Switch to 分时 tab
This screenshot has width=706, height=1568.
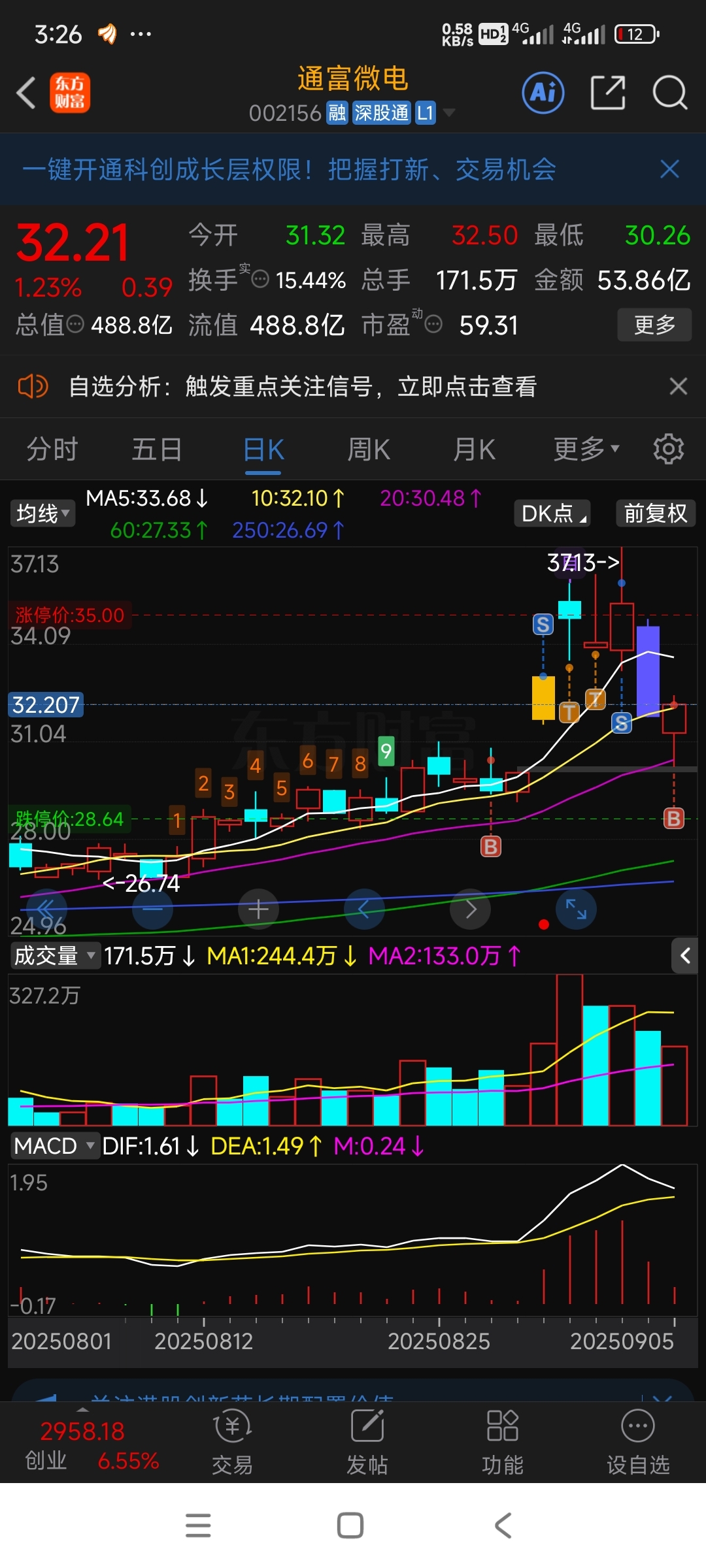pyautogui.click(x=52, y=449)
